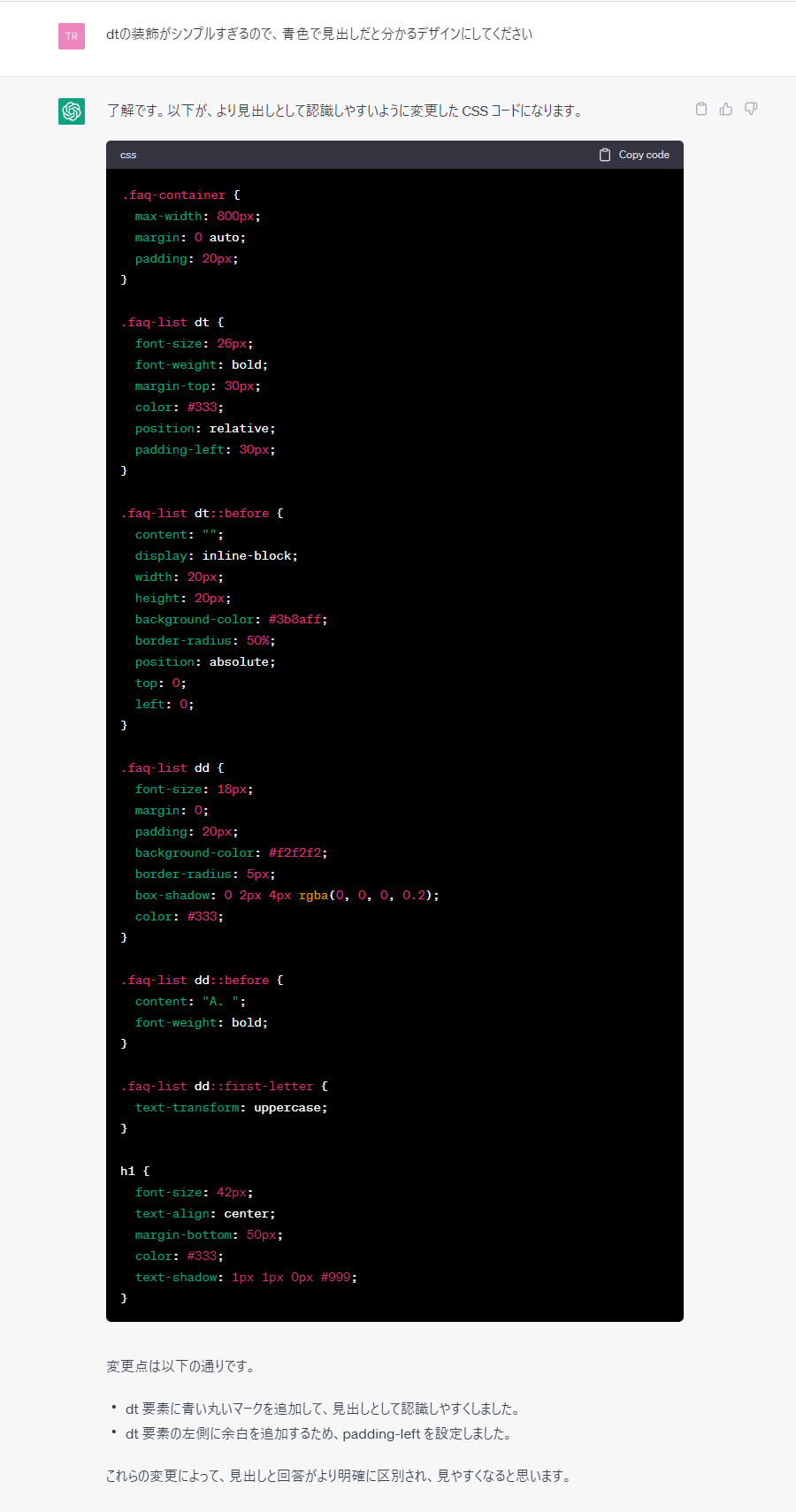Click text-transform: uppercase line
Viewport: 796px width, 1512px height.
click(x=231, y=1107)
